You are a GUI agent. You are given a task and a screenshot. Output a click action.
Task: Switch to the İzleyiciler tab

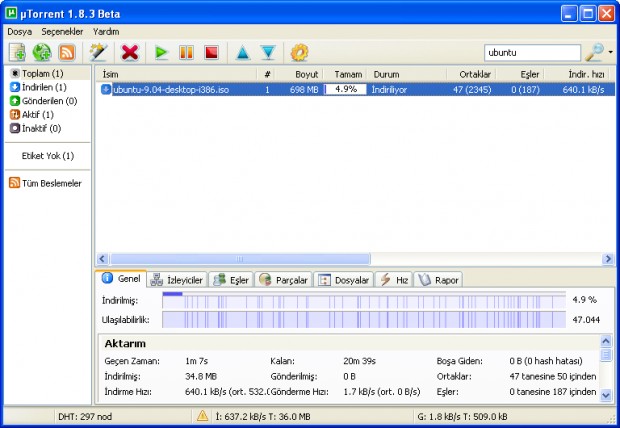point(177,280)
